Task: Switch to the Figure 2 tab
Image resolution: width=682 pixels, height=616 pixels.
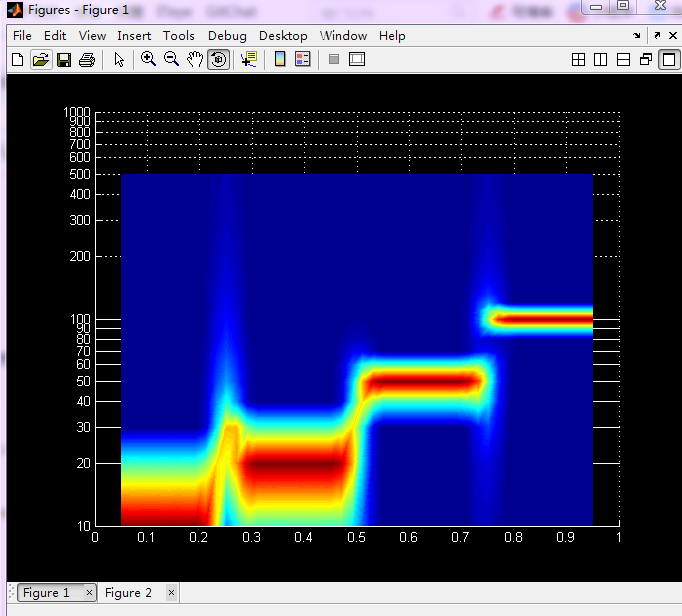Action: [x=129, y=593]
